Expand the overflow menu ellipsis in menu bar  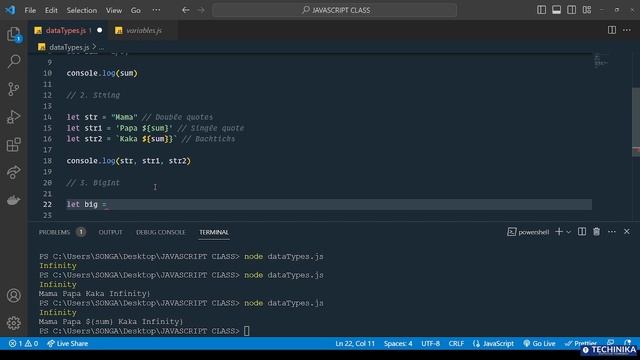point(156,10)
